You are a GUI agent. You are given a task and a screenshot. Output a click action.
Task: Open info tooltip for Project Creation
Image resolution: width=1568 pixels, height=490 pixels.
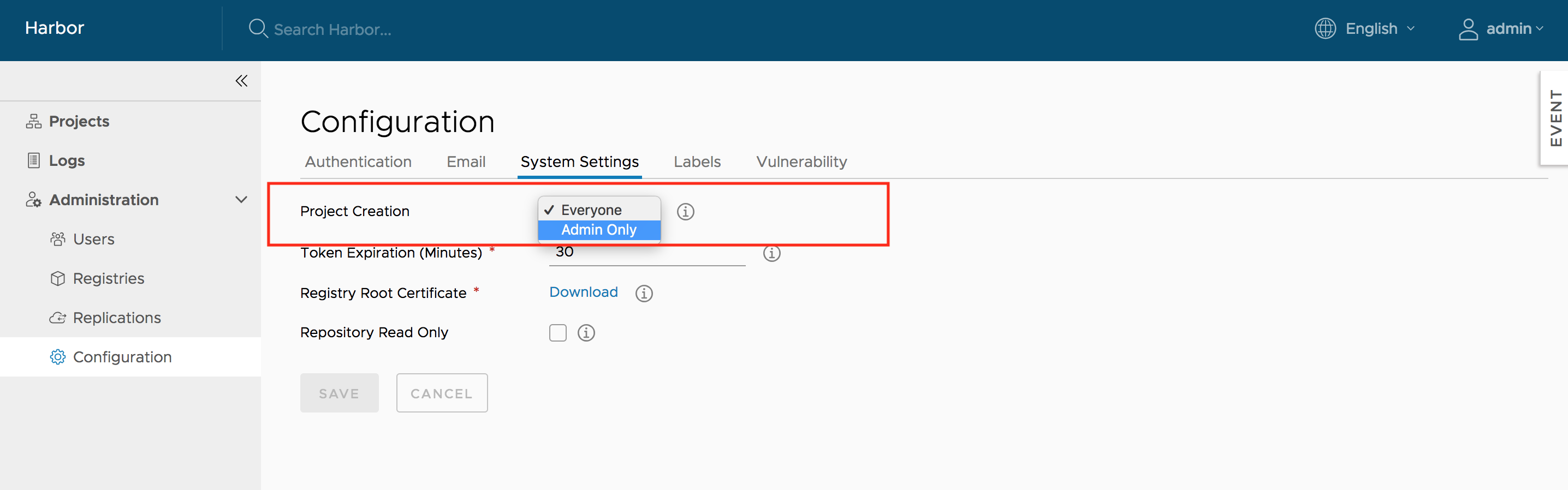click(685, 211)
